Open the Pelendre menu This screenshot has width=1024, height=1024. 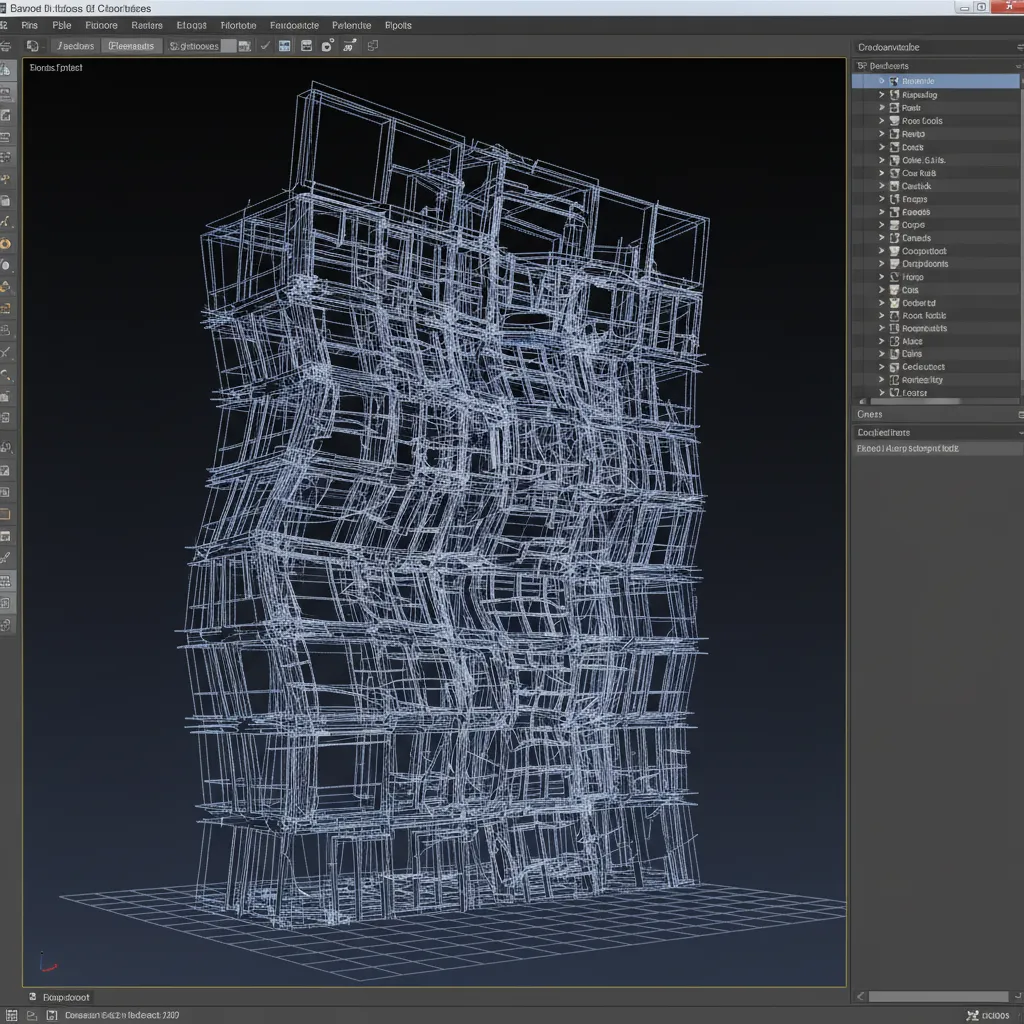pos(352,25)
